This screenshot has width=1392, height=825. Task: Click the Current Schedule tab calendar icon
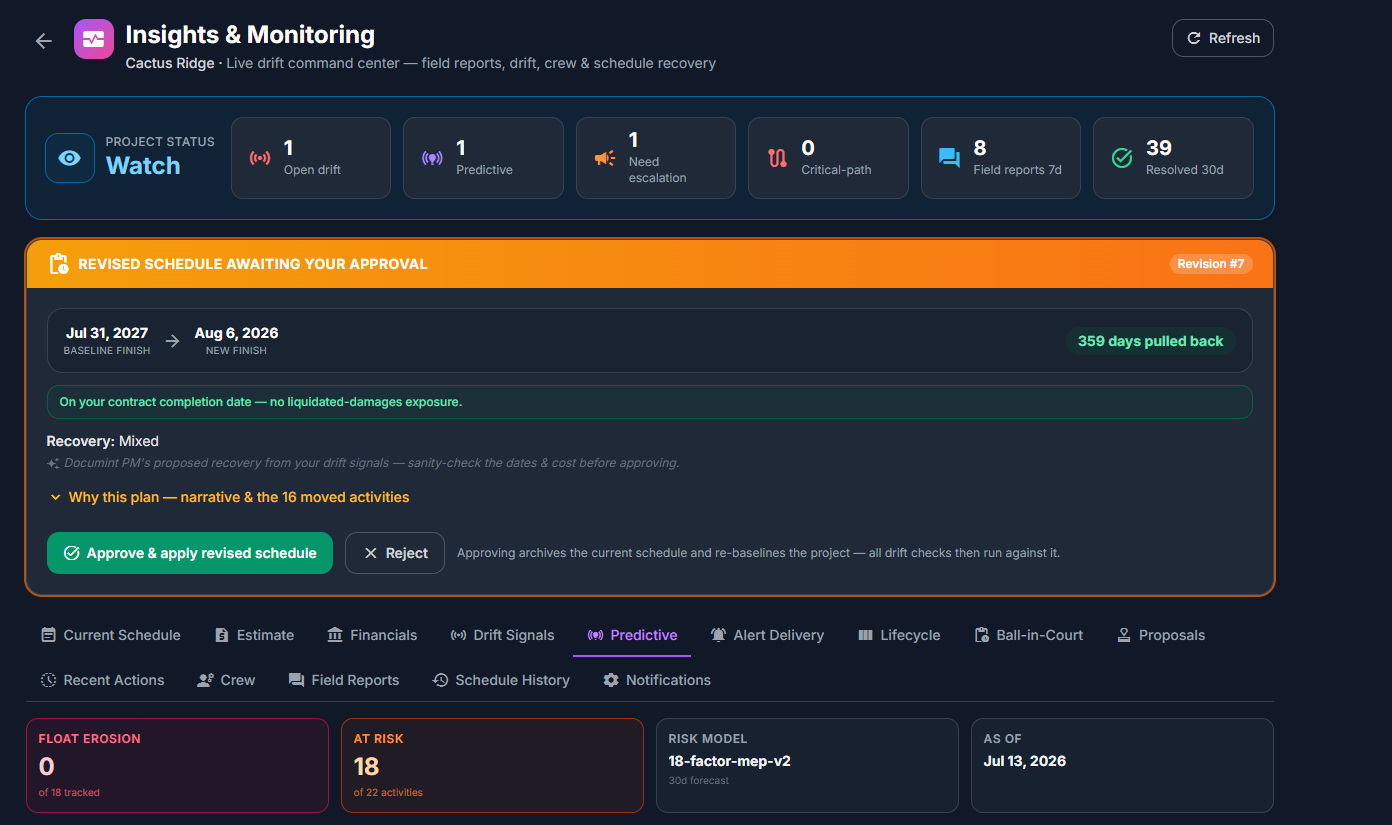point(48,635)
